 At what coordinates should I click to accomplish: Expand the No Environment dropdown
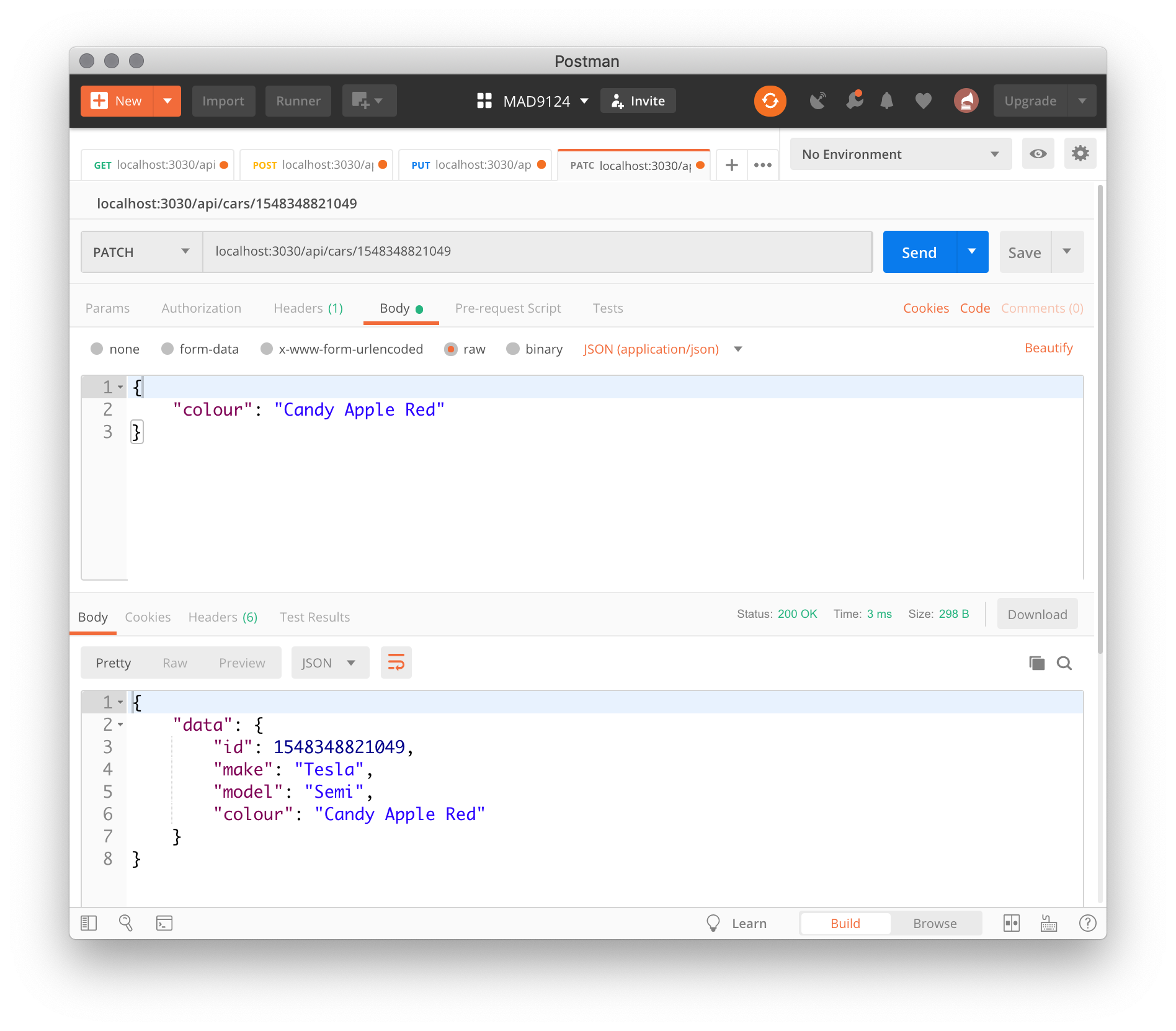[x=900, y=154]
